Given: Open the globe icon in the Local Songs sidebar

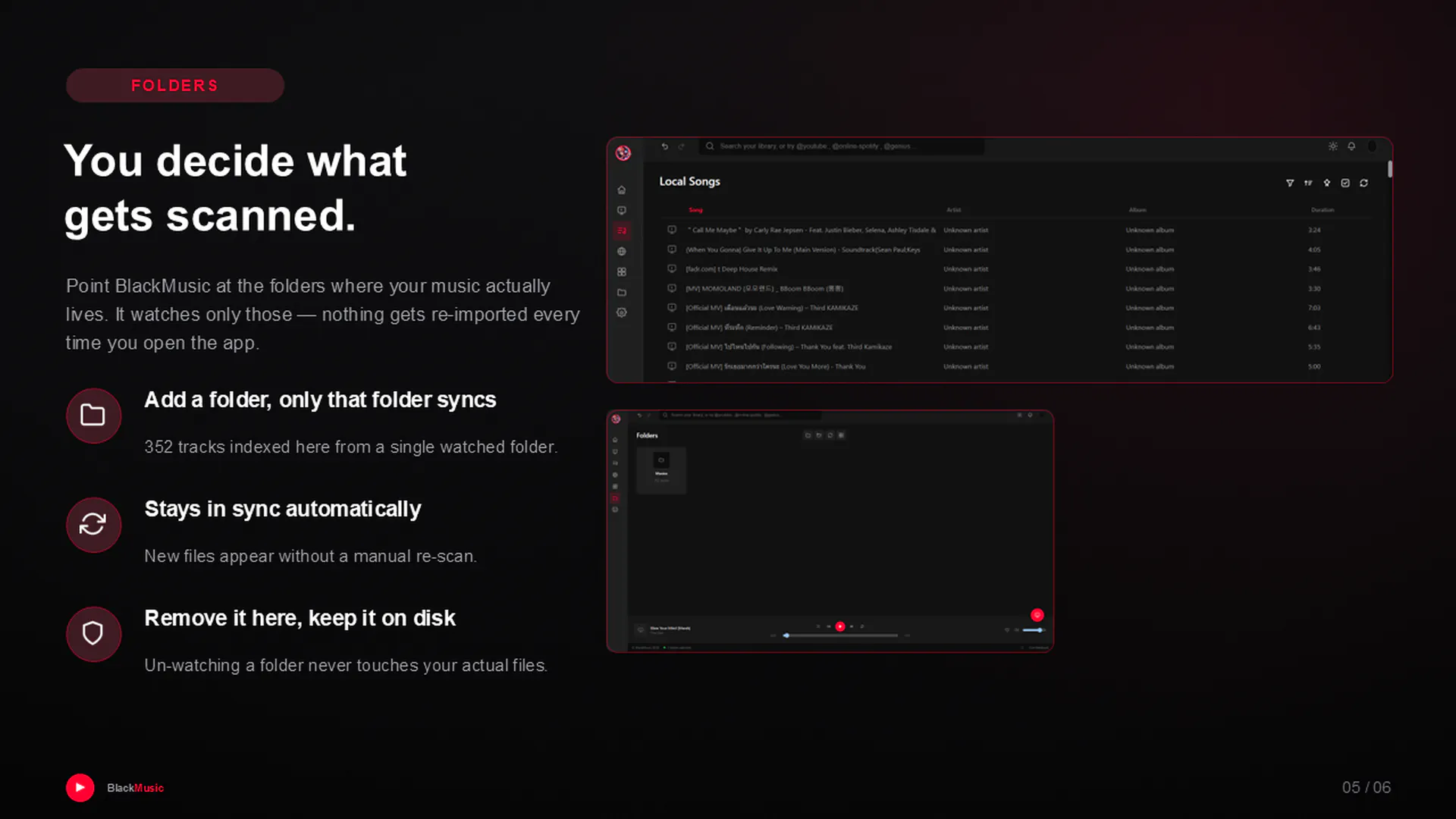Looking at the screenshot, I should [622, 251].
